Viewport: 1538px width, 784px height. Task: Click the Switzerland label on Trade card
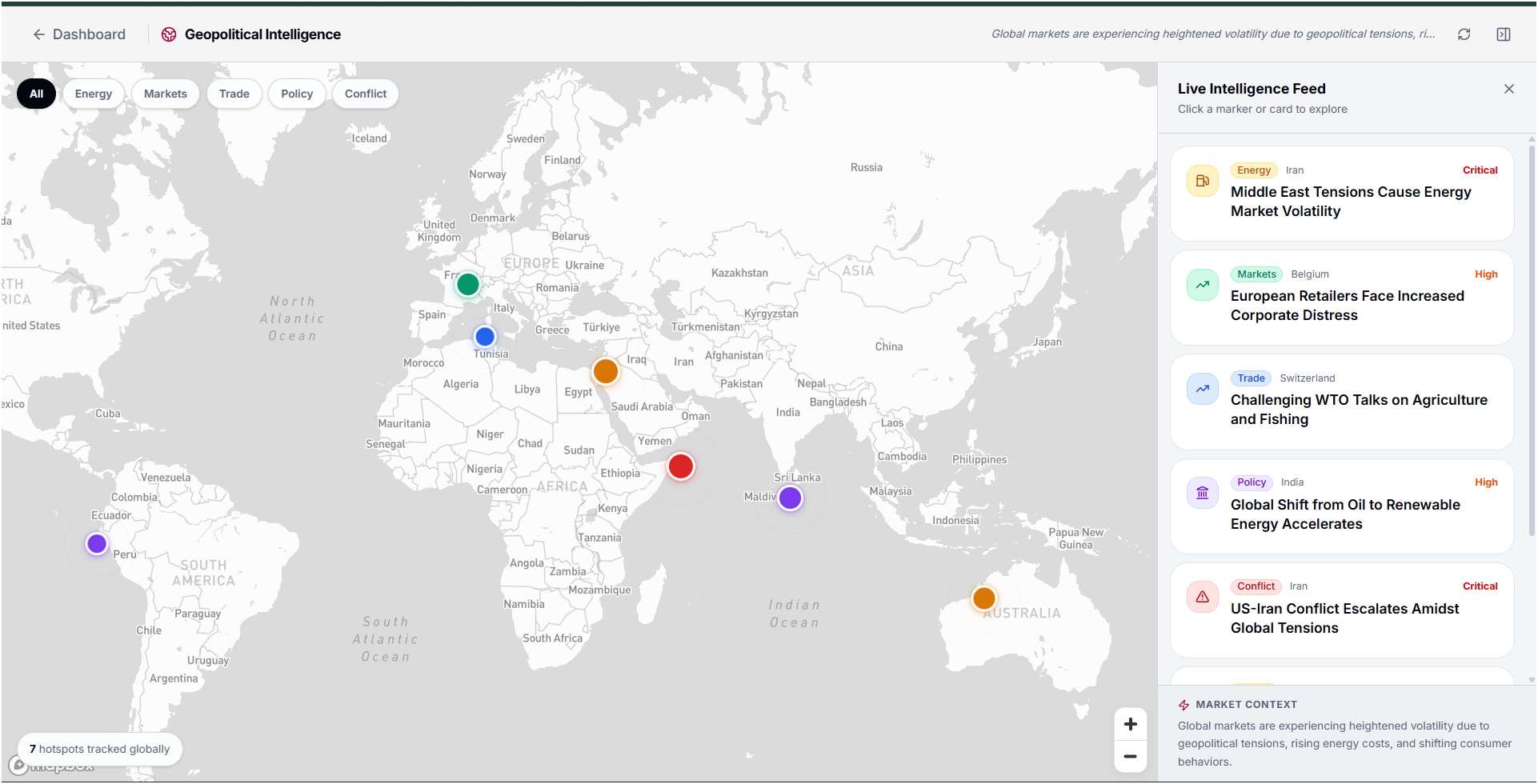[x=1308, y=378]
